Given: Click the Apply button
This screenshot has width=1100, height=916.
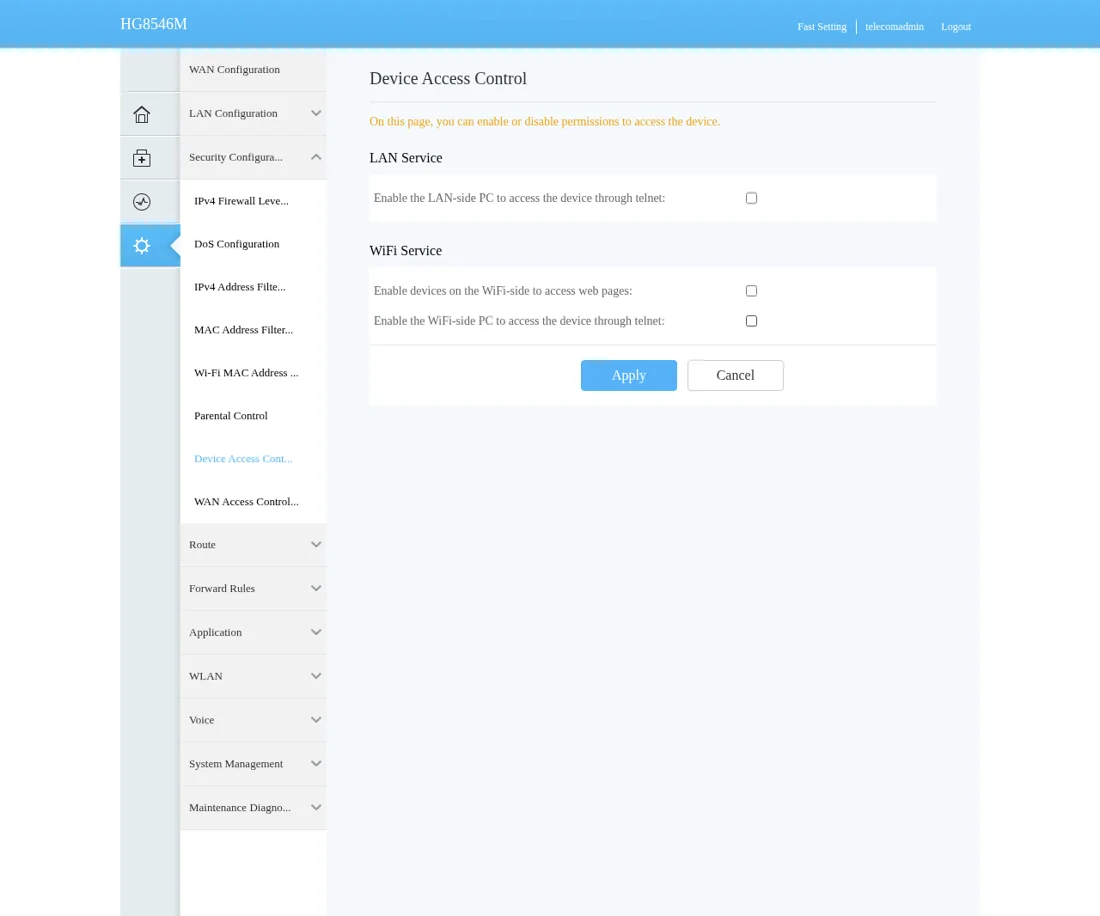Looking at the screenshot, I should [629, 375].
